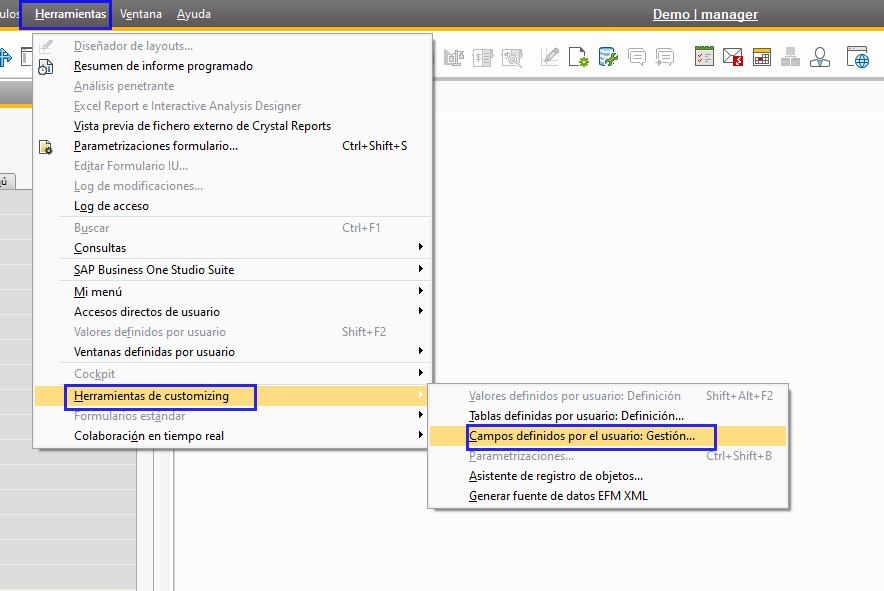The height and width of the screenshot is (591, 884).
Task: Click the transaction journal scales toolbar icon
Action: tap(454, 58)
